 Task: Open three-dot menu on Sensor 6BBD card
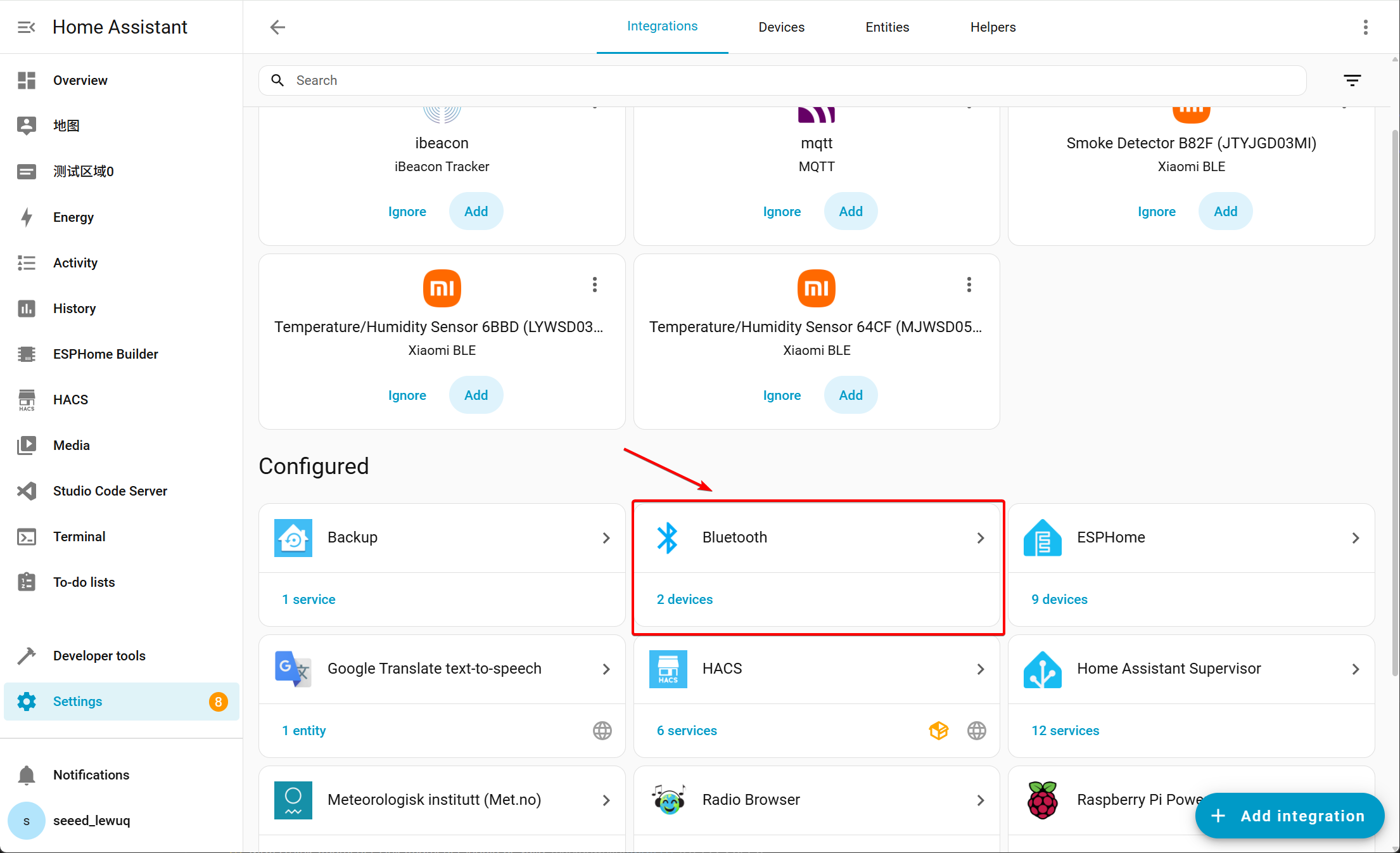pyautogui.click(x=594, y=285)
